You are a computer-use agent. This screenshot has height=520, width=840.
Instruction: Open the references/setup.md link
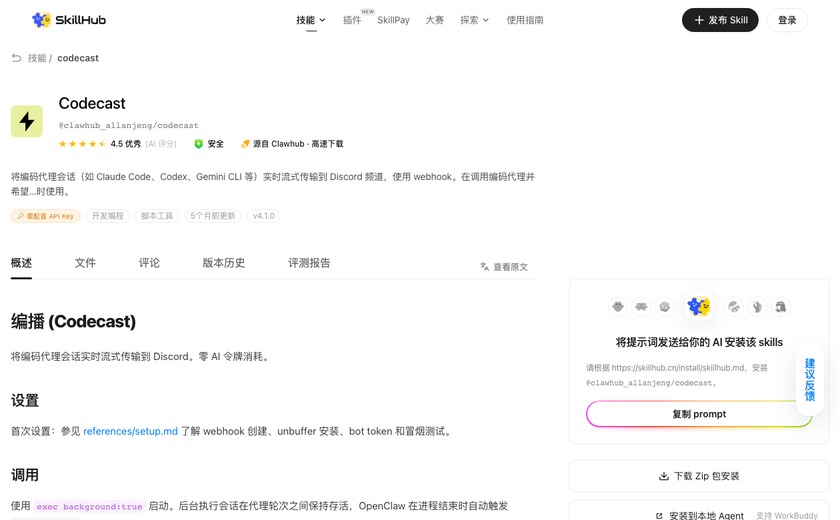[x=130, y=431]
